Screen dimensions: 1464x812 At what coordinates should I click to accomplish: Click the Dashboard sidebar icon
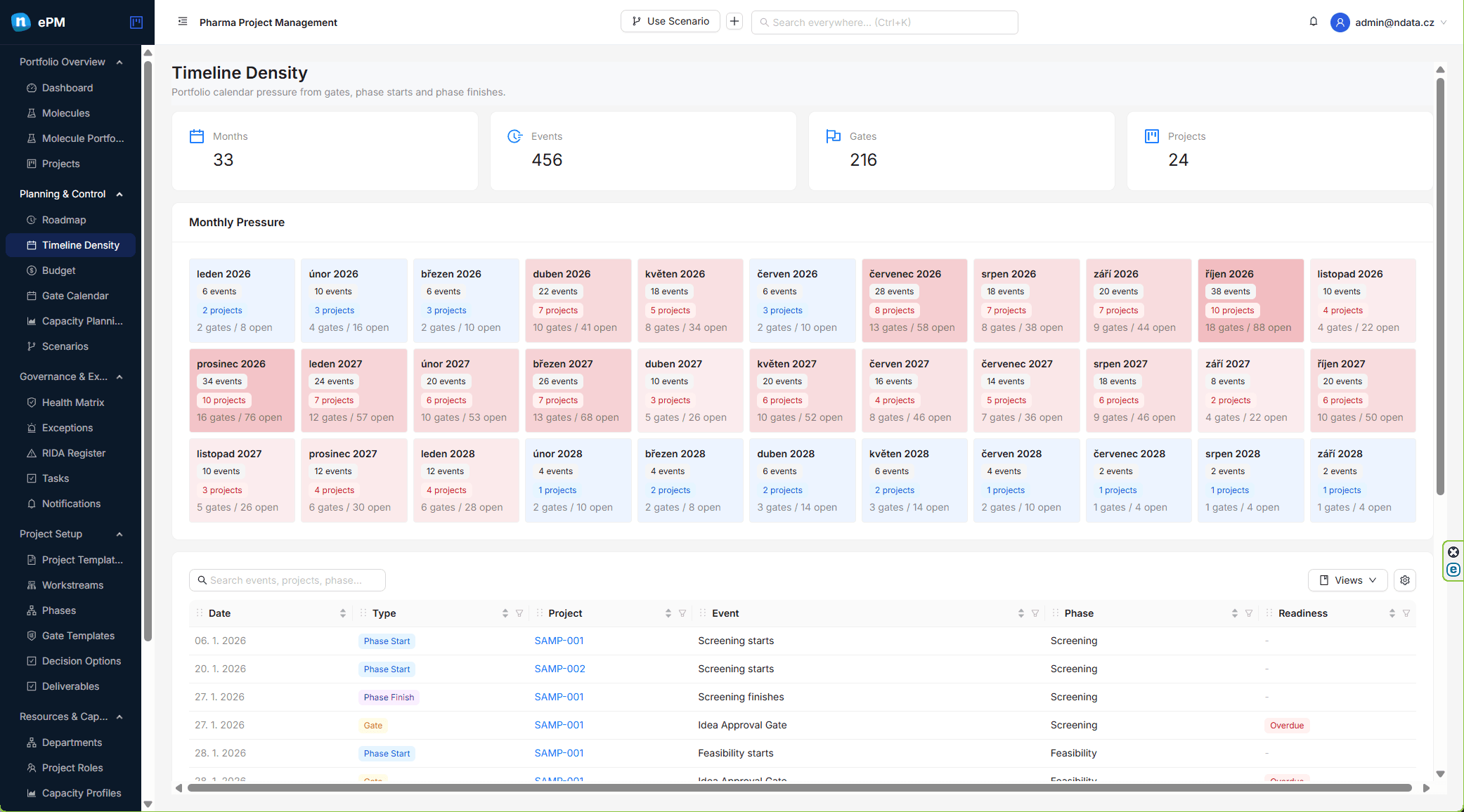click(x=32, y=88)
